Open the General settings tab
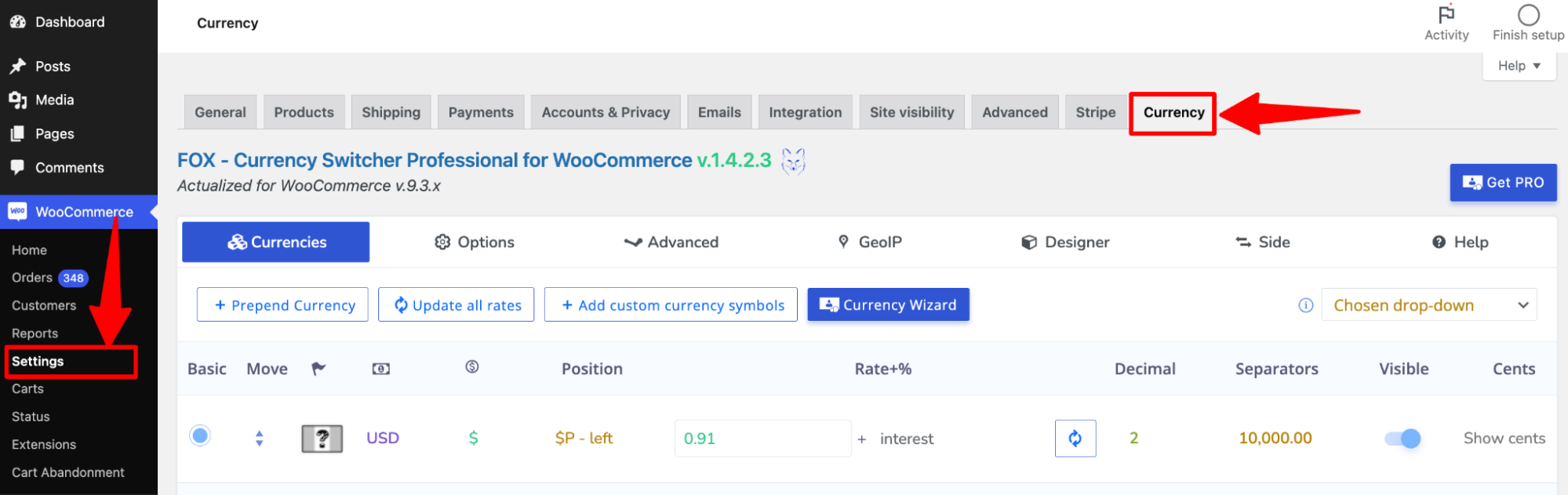The image size is (1568, 495). point(220,112)
